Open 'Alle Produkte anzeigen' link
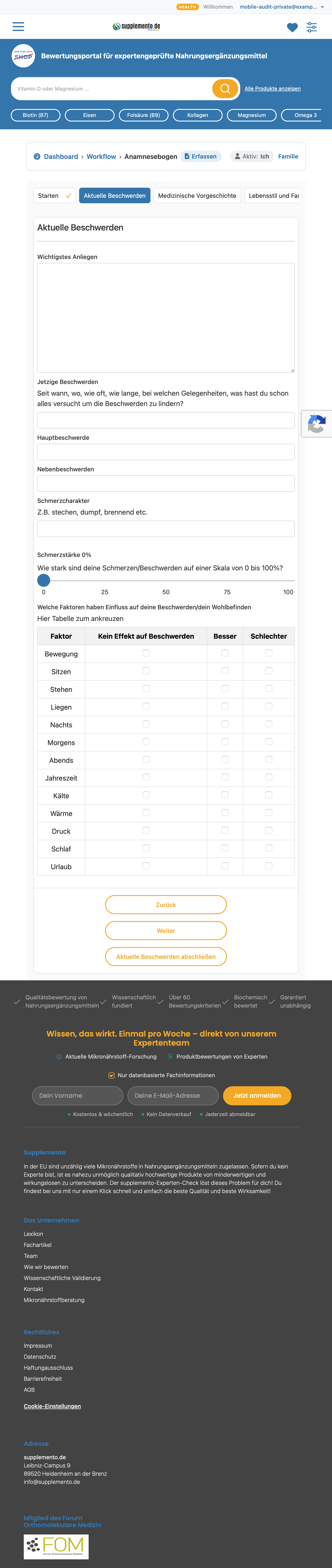Image resolution: width=332 pixels, height=1568 pixels. tap(272, 89)
